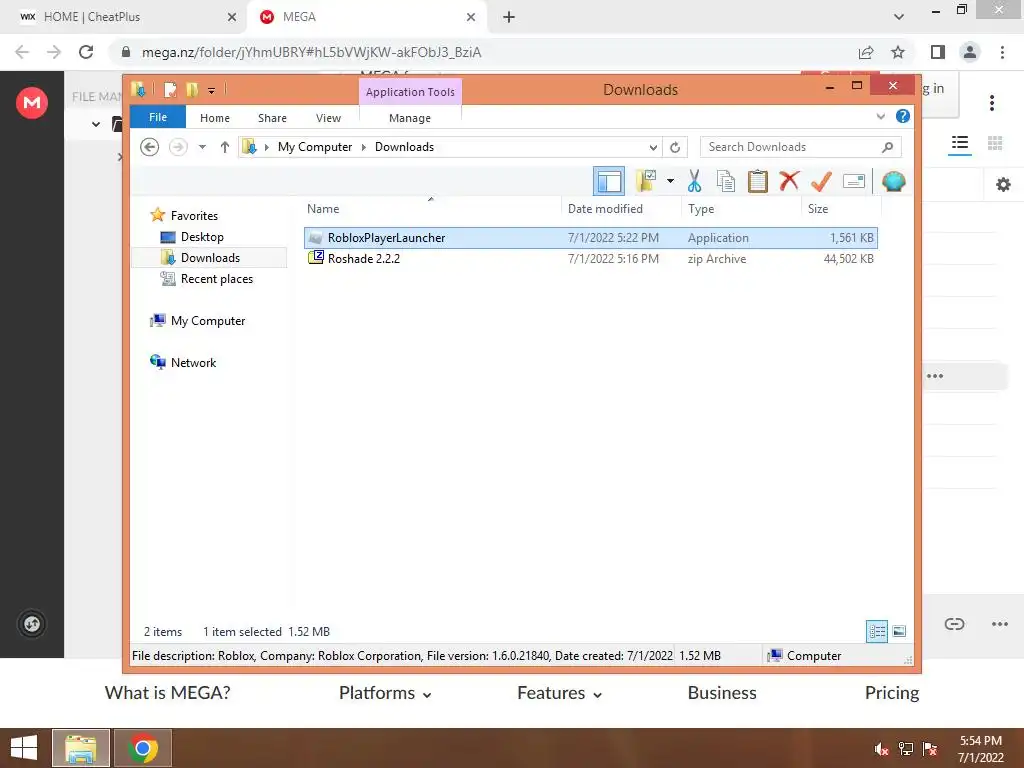1024x768 pixels.
Task: Select Desktop in Favorites
Action: click(x=202, y=236)
